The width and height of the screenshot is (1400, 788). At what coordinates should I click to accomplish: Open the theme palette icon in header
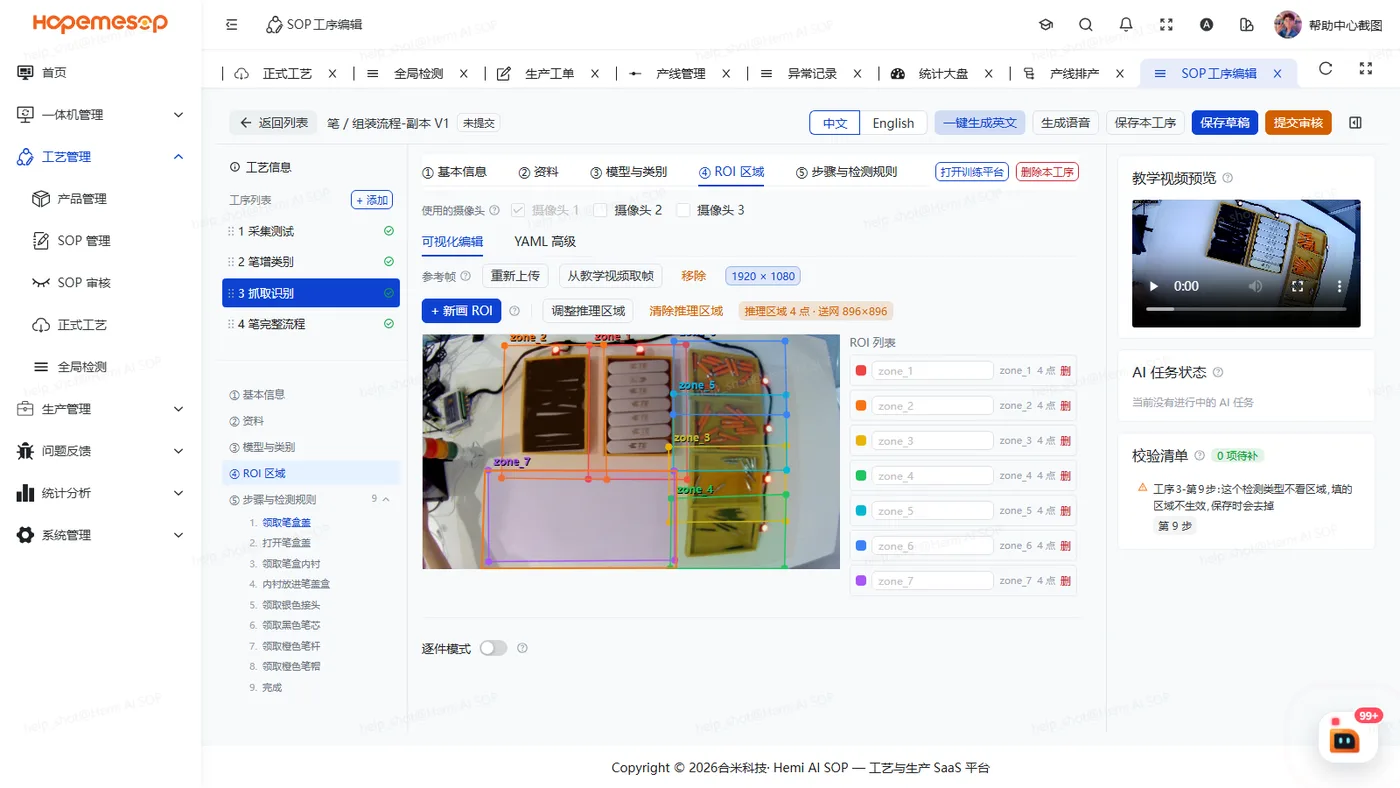tap(1246, 24)
